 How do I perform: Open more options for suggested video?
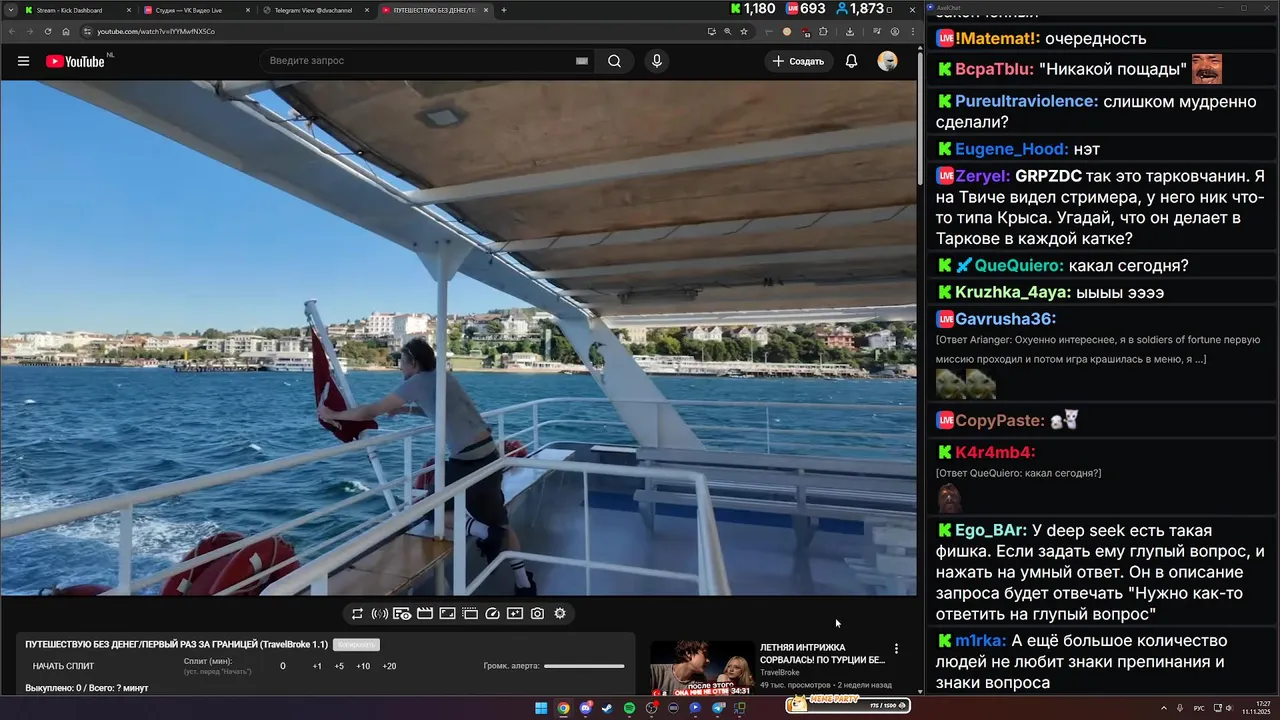coord(896,648)
